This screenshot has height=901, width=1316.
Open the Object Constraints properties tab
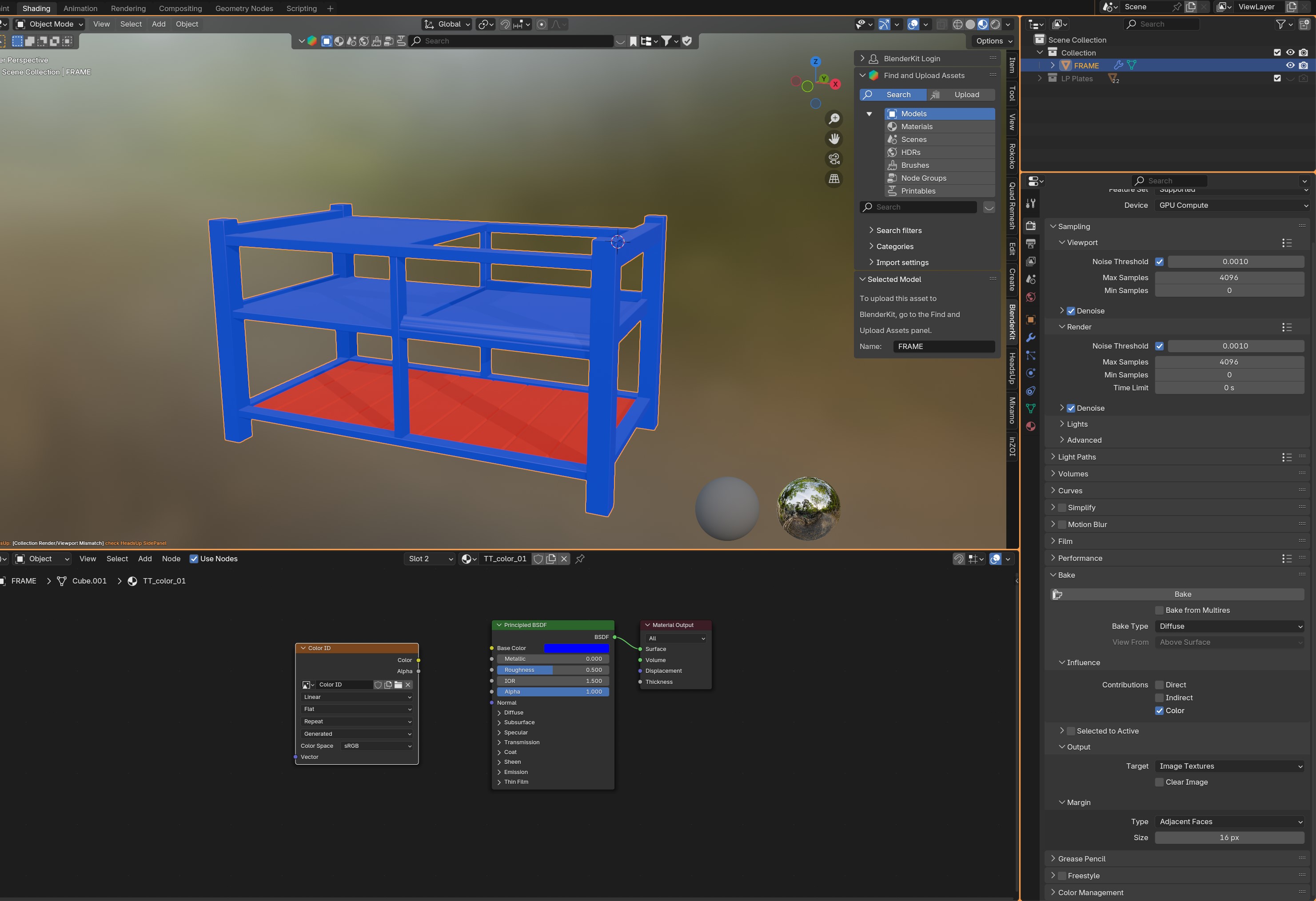click(x=1031, y=391)
